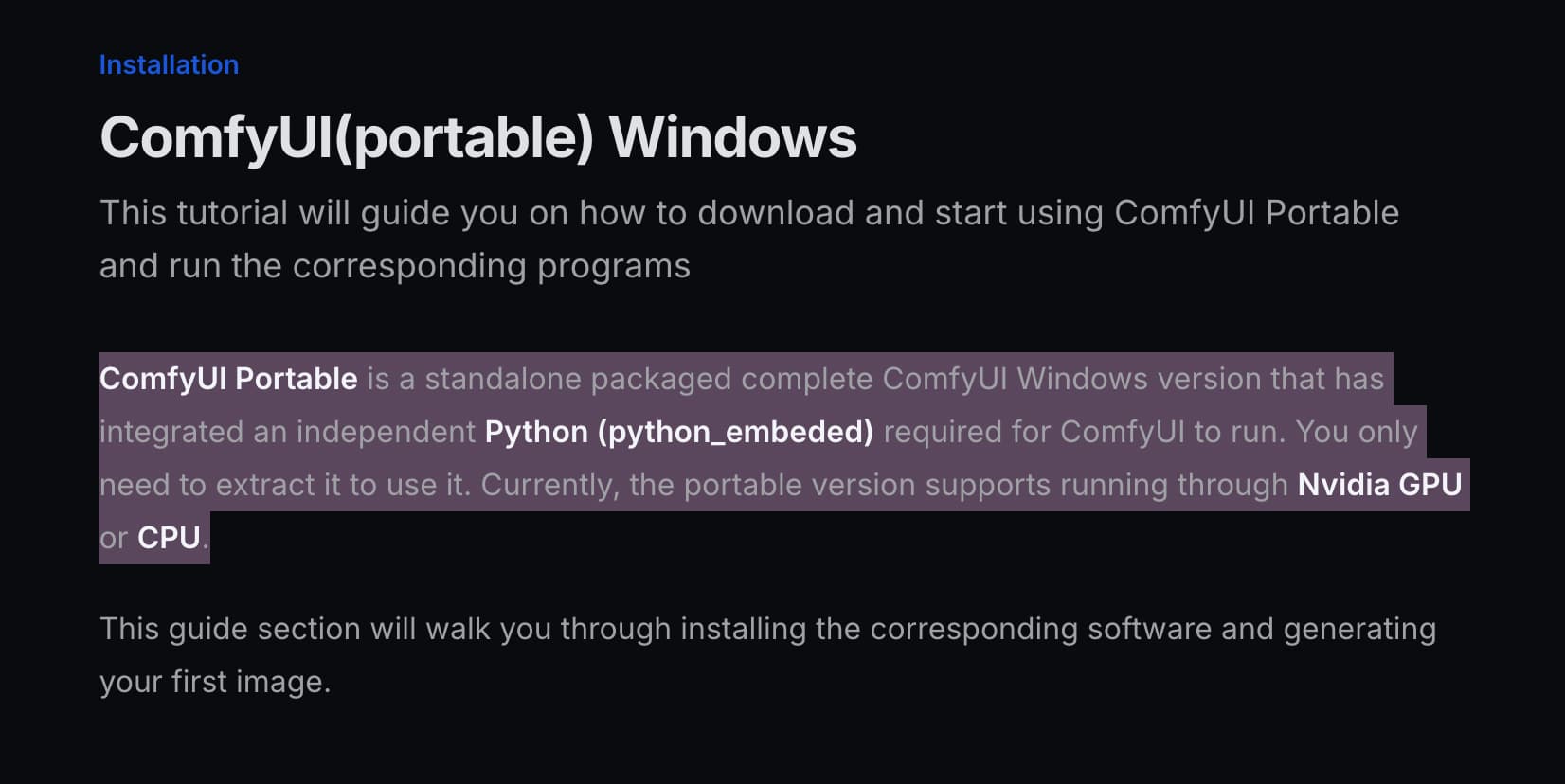Image resolution: width=1565 pixels, height=784 pixels.
Task: Click the bold "ComfyUI Portable" term
Action: (228, 379)
